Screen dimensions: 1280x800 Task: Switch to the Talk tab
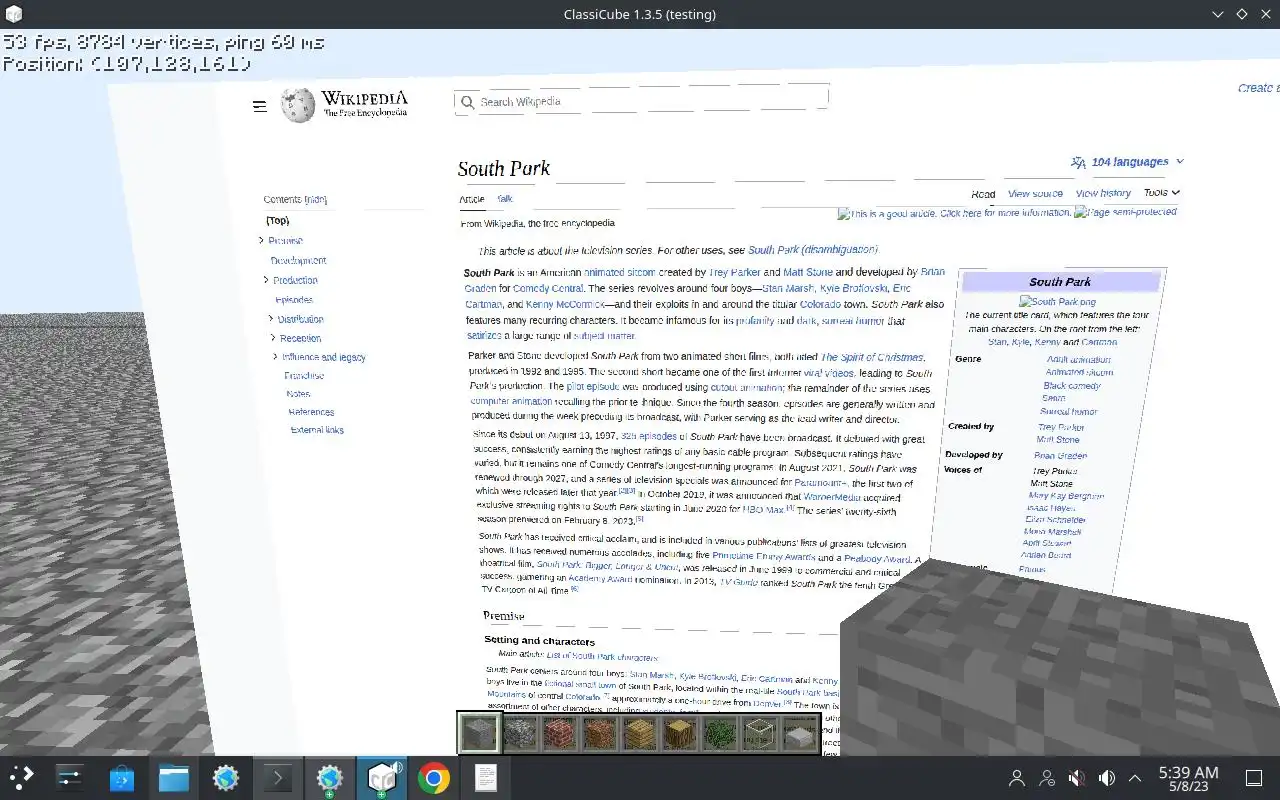point(504,199)
